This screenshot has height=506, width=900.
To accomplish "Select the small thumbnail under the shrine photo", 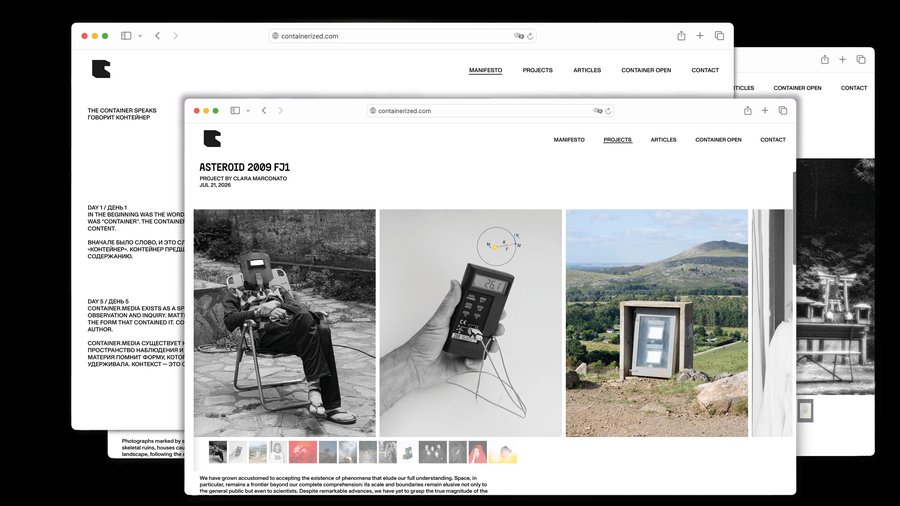I will click(805, 410).
